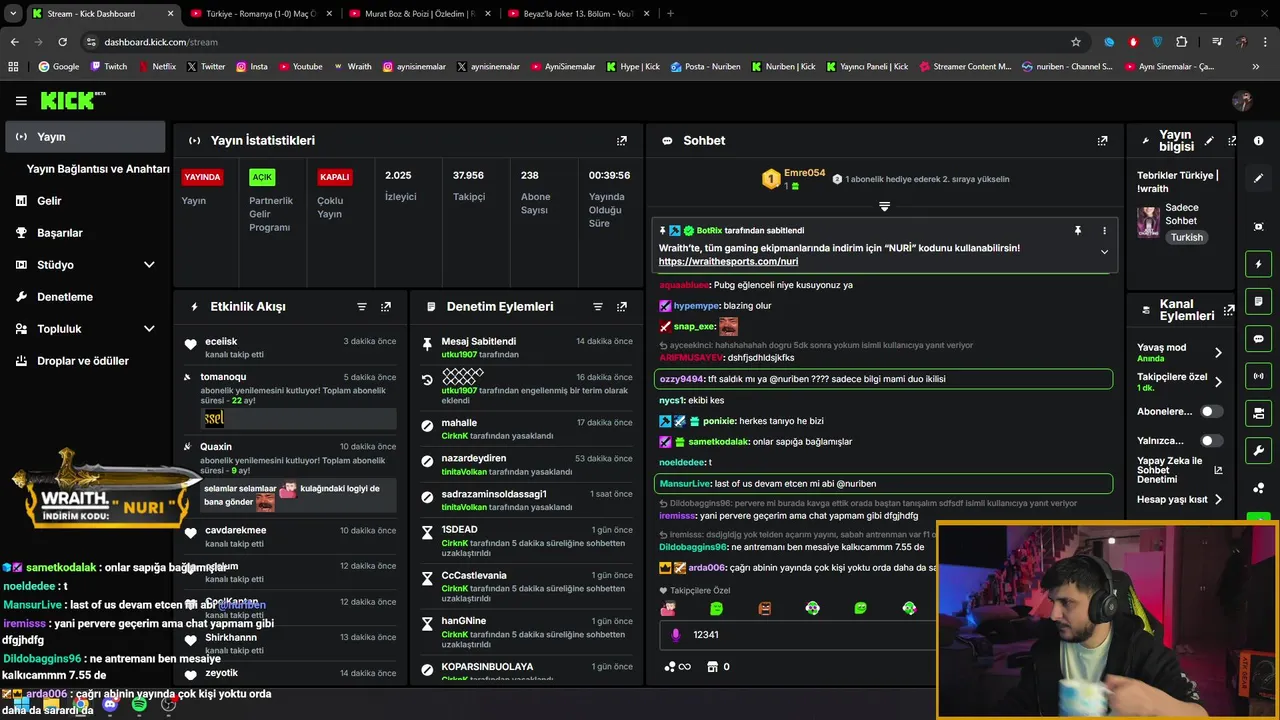Open Yayın Bağlantısı ve Anahtarı page
Viewport: 1280px width, 720px height.
click(98, 169)
